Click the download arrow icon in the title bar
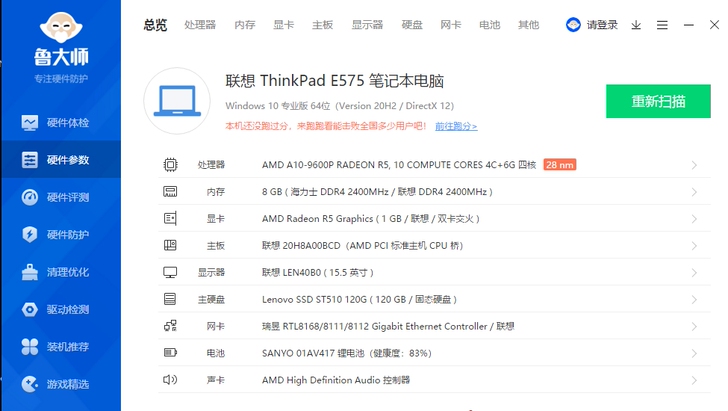 [636, 25]
